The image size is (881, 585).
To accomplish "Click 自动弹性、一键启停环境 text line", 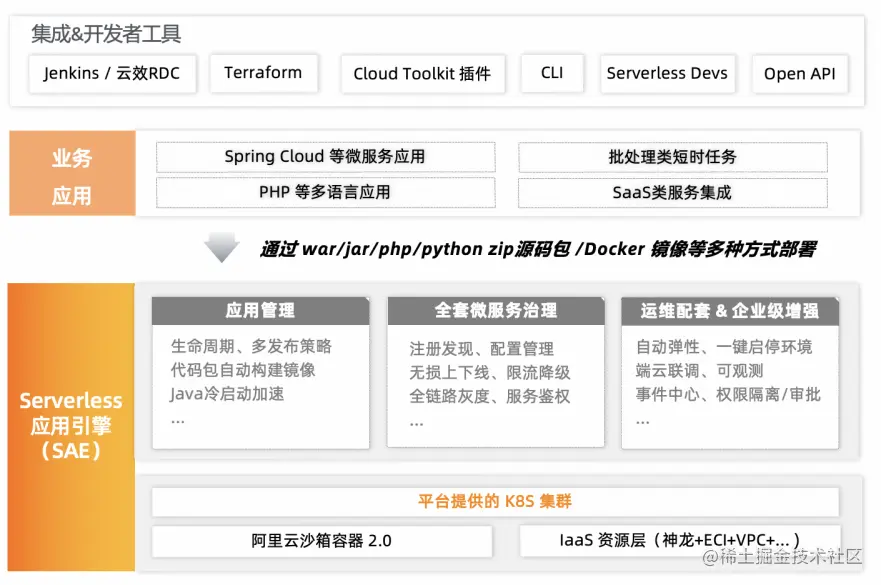I will [724, 347].
